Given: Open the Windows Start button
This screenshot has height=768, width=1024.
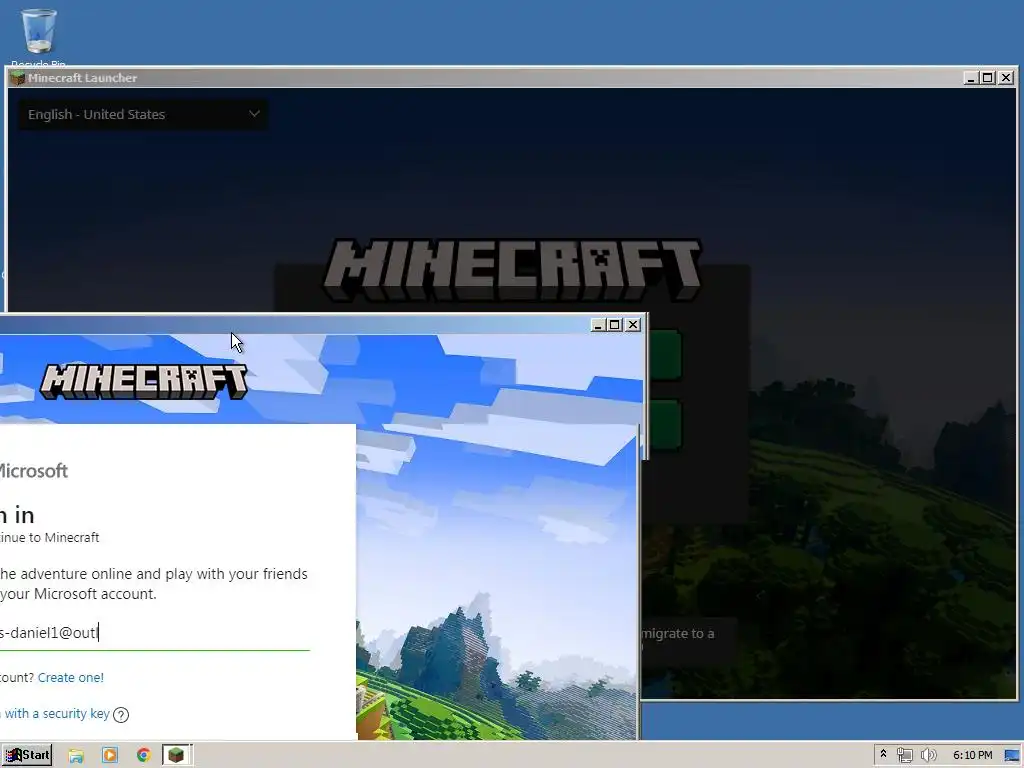Looking at the screenshot, I should pos(27,756).
